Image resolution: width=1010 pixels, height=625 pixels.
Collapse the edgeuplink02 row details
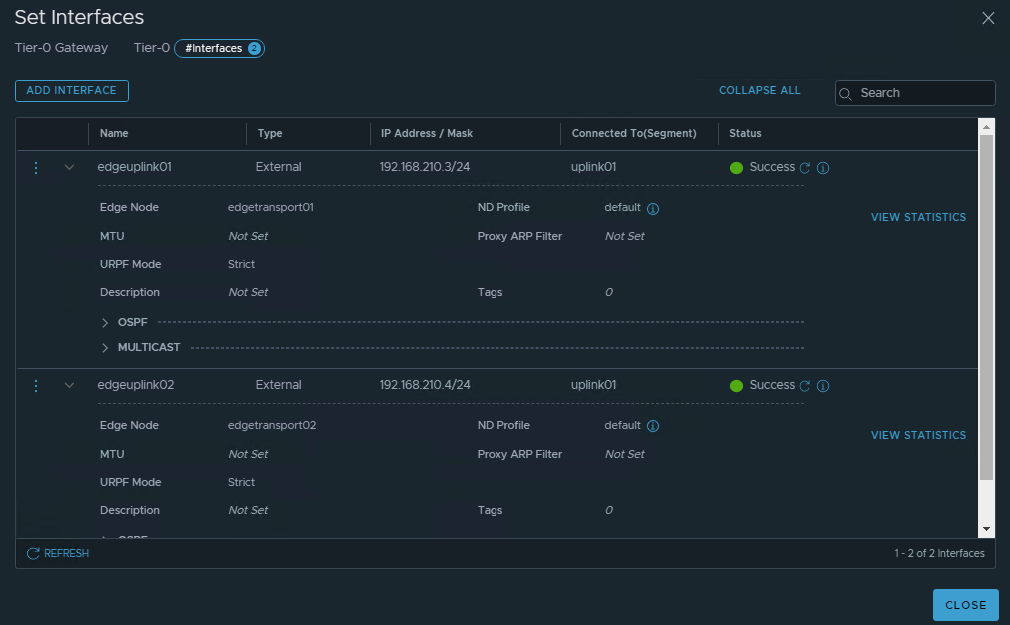(x=69, y=386)
